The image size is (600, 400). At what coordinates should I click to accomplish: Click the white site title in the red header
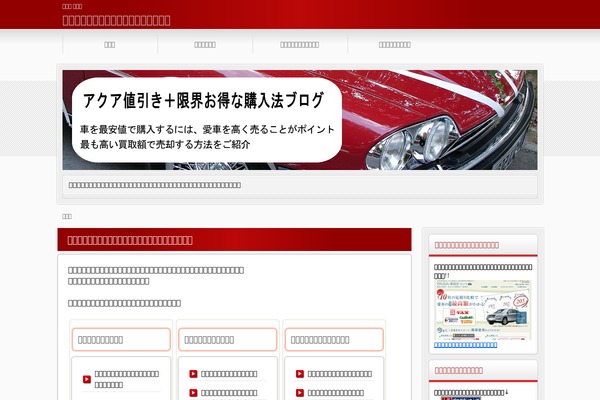click(116, 20)
